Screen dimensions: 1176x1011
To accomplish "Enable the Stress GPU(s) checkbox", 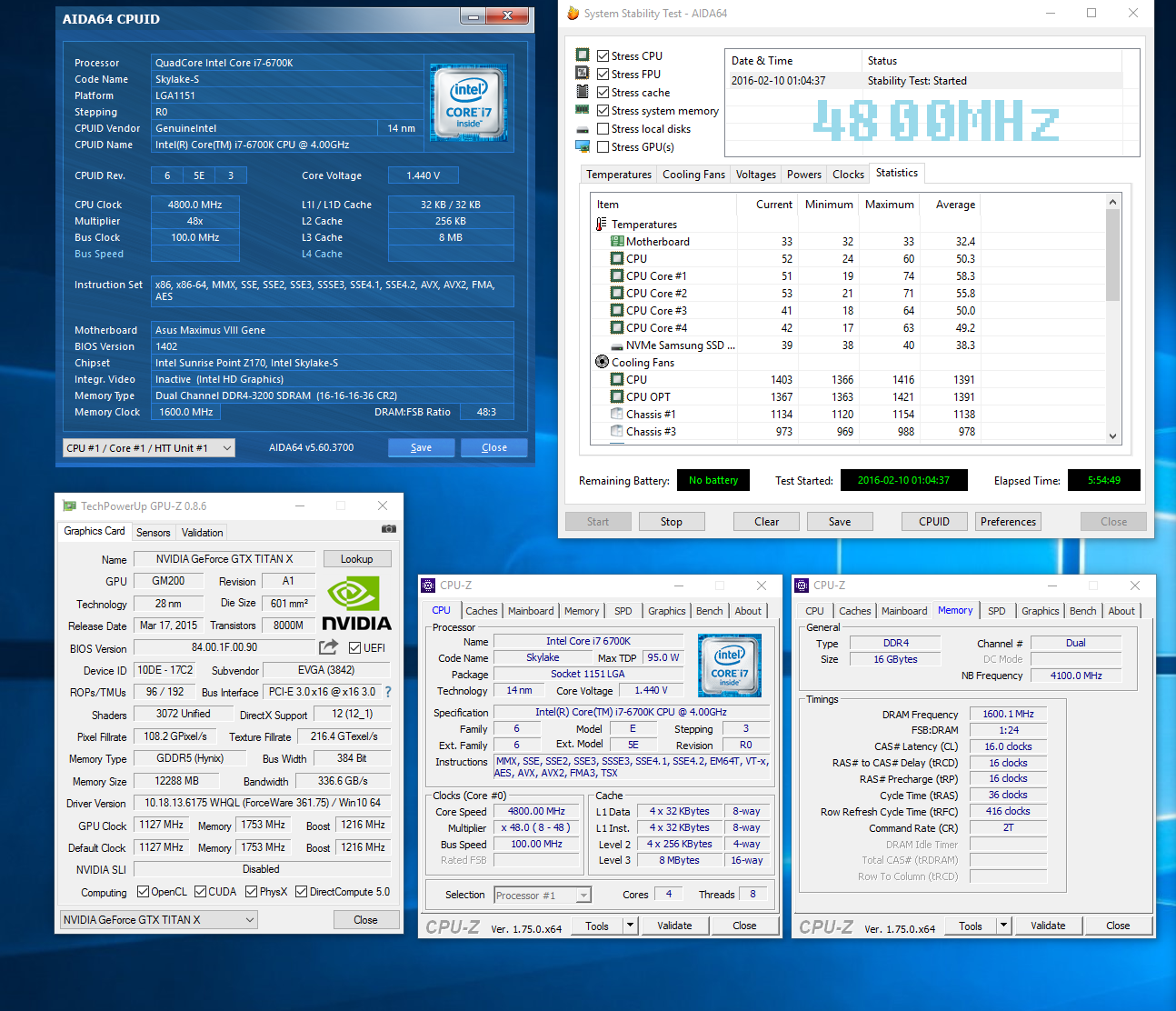I will point(603,146).
